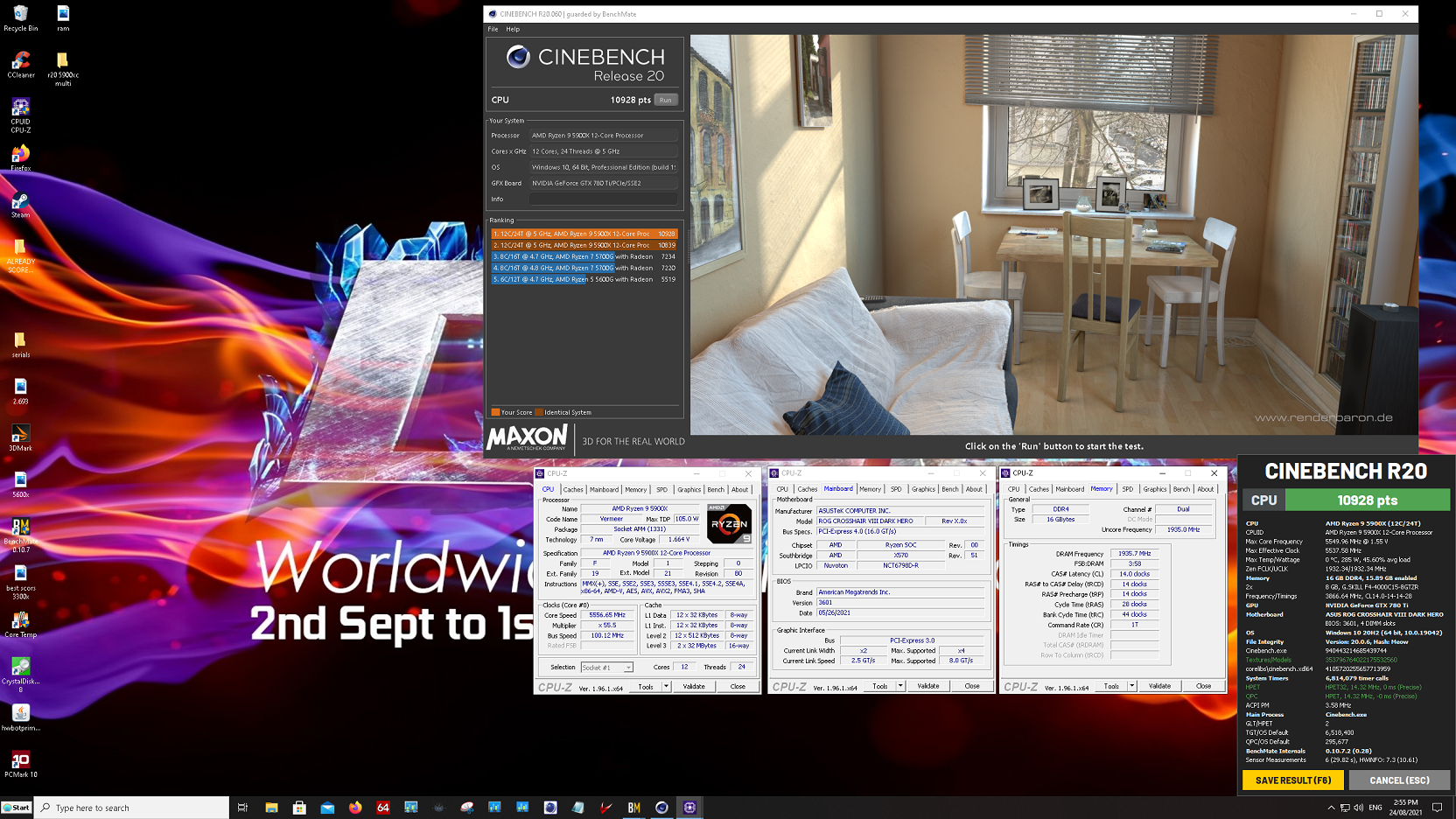
Task: Click the ENG language indicator in tray
Action: pos(1375,808)
